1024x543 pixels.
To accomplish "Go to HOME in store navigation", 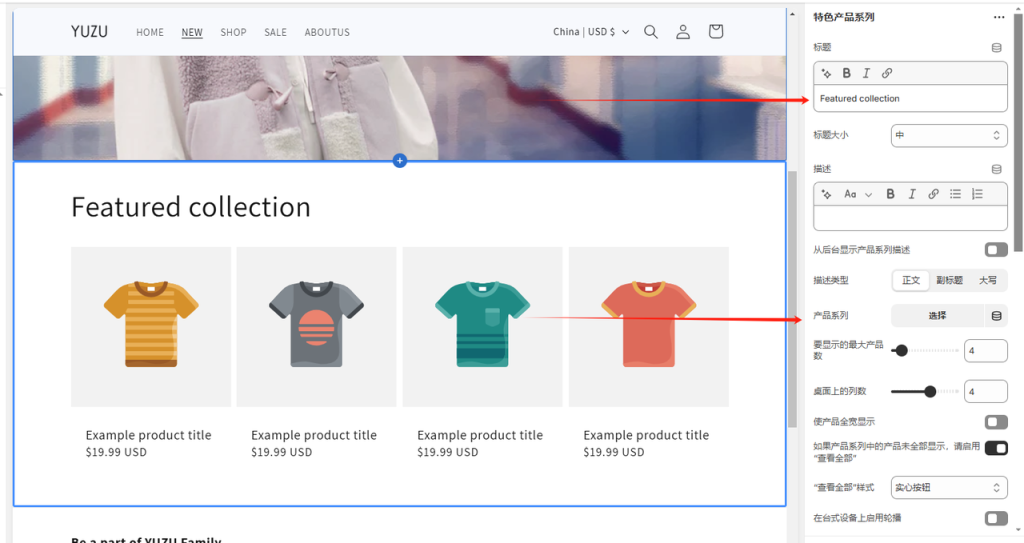I will [x=150, y=32].
